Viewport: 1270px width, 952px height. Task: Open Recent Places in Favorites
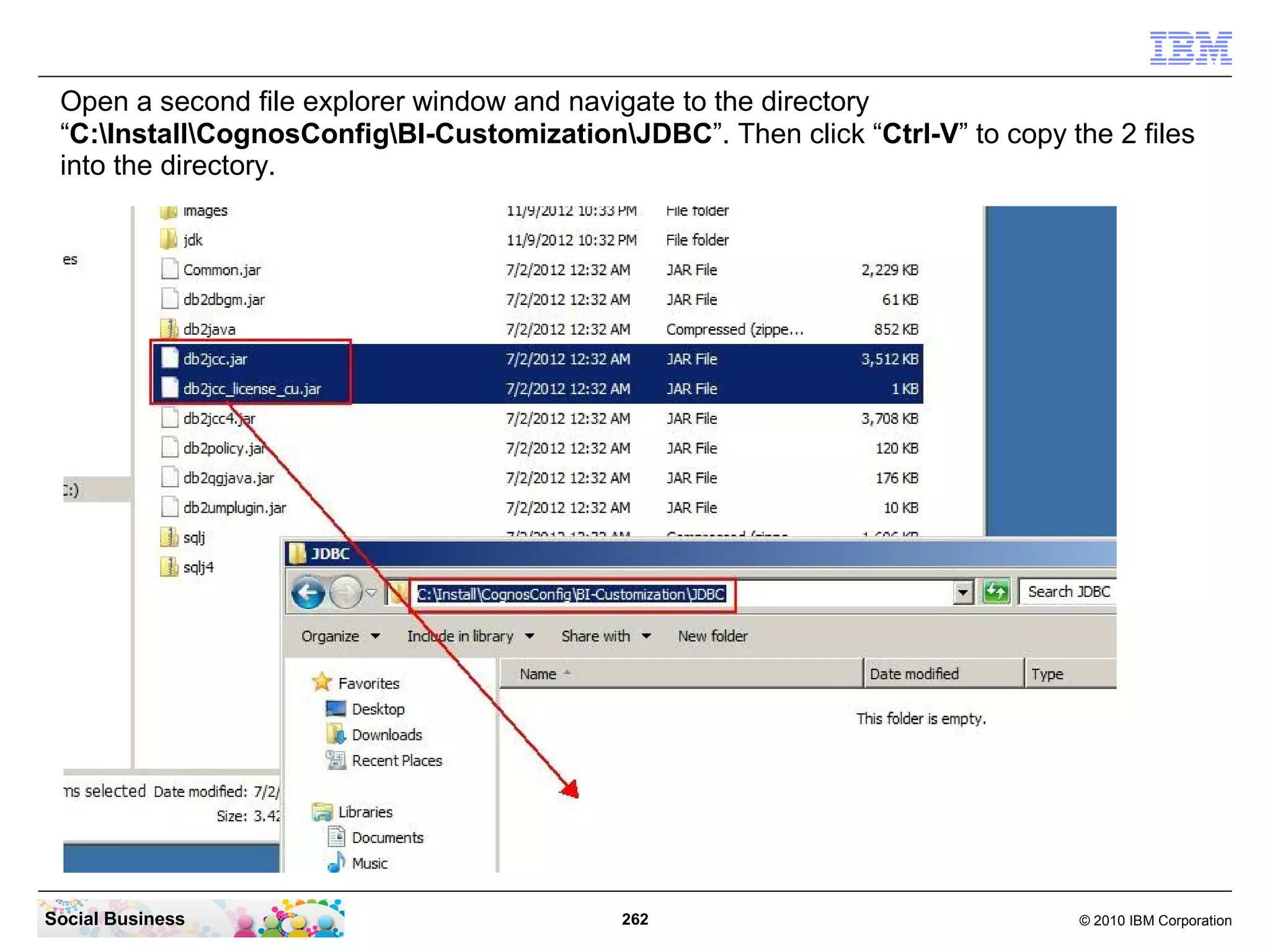point(397,760)
